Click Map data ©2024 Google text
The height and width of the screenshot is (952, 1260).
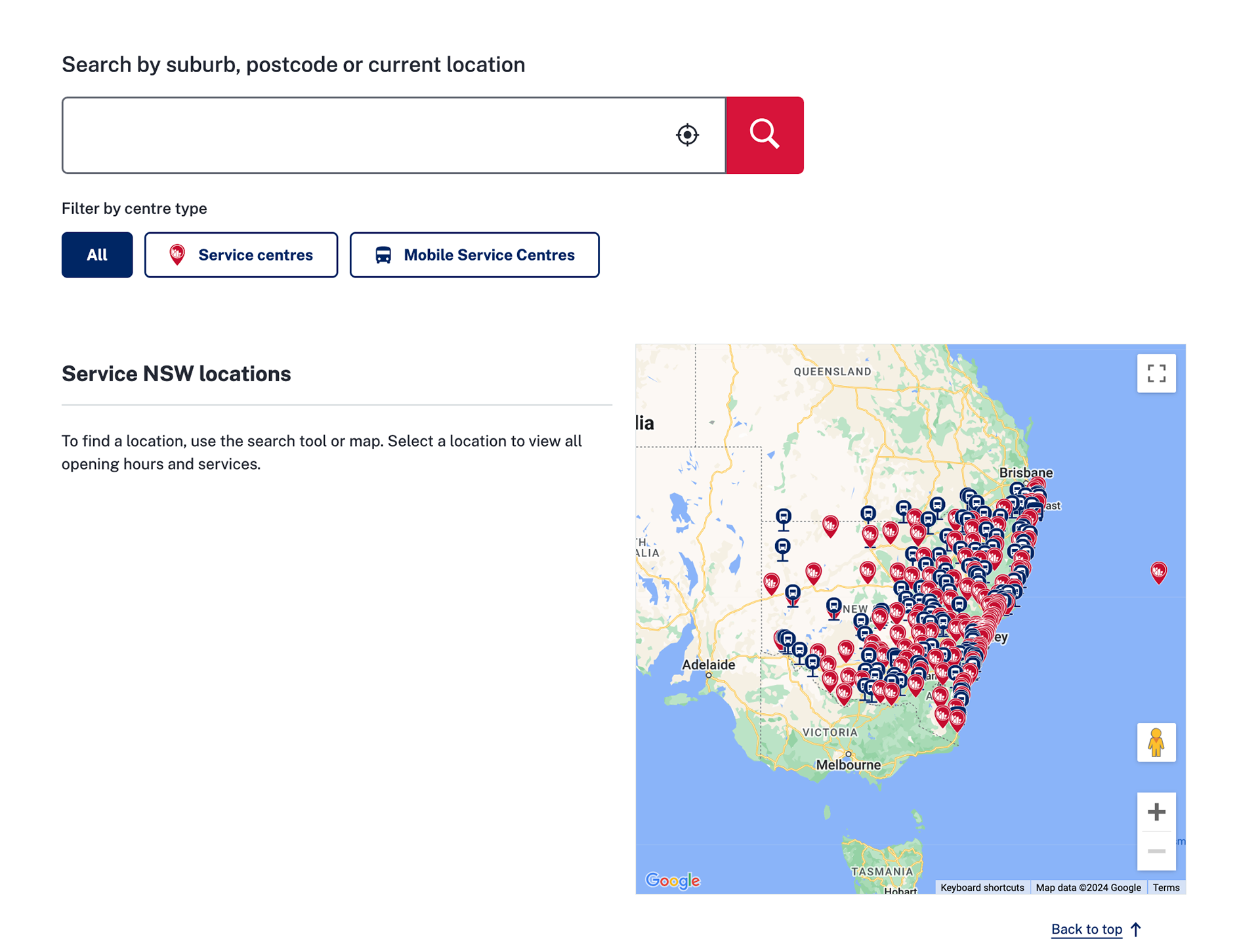click(x=1088, y=888)
